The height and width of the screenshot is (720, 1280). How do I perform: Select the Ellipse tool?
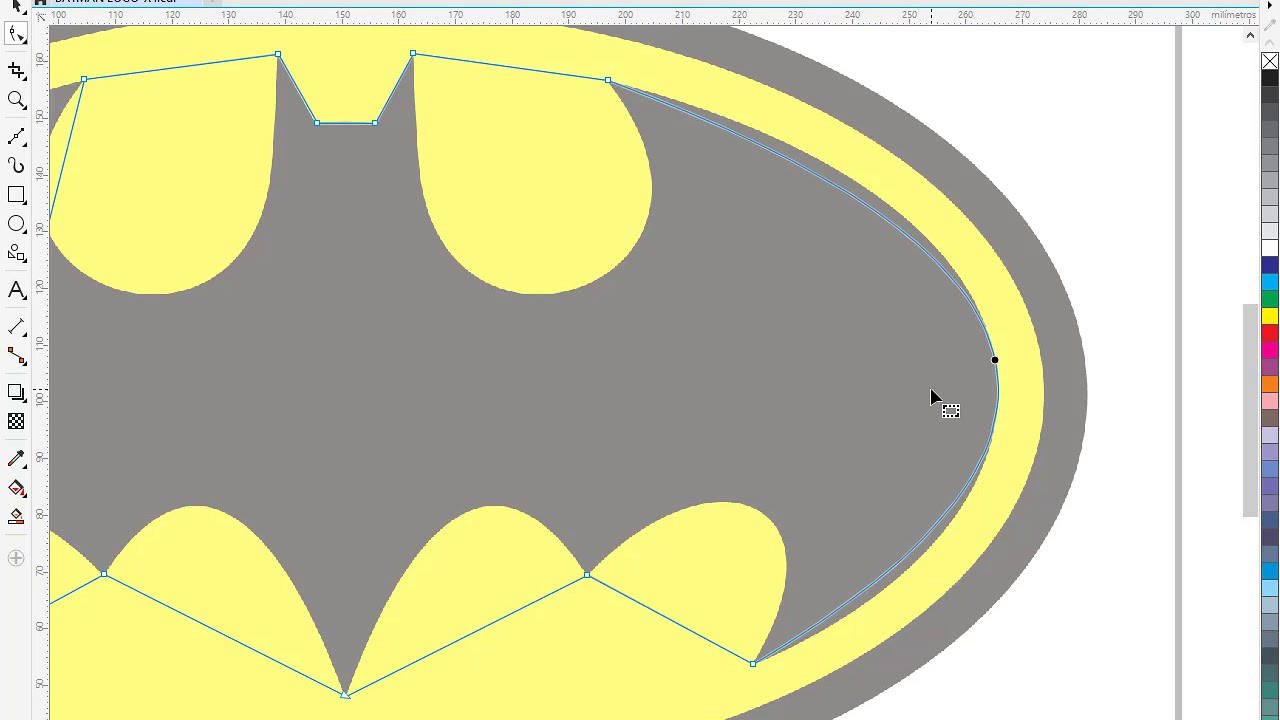16,224
